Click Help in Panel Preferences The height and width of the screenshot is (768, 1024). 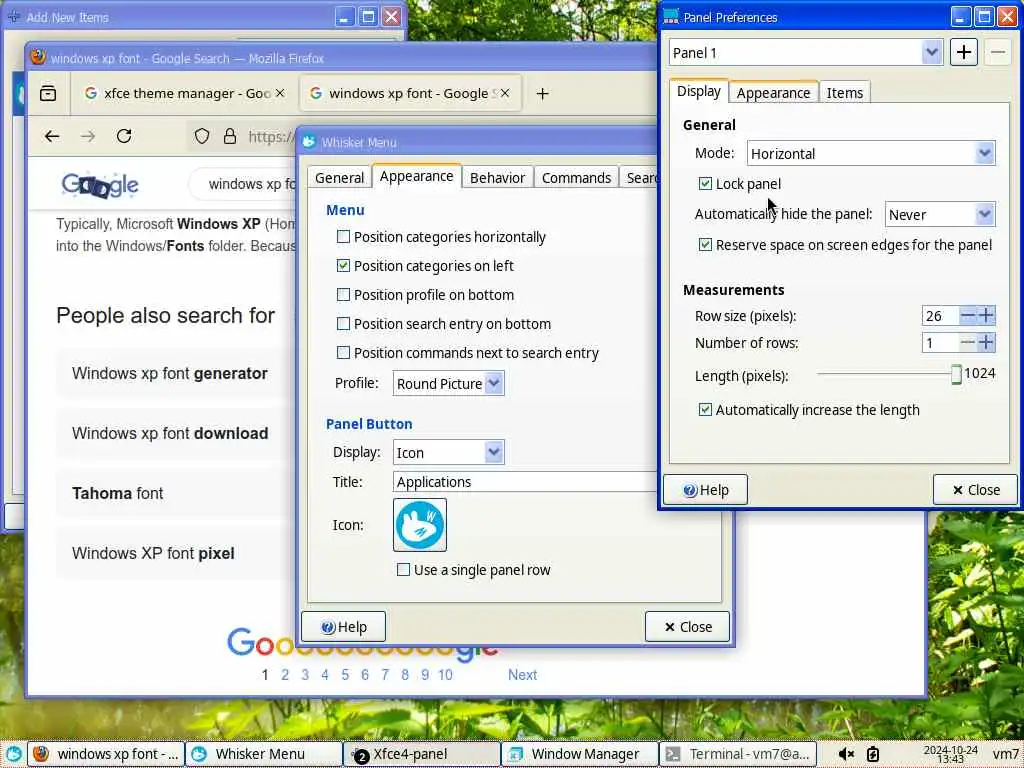tap(705, 490)
